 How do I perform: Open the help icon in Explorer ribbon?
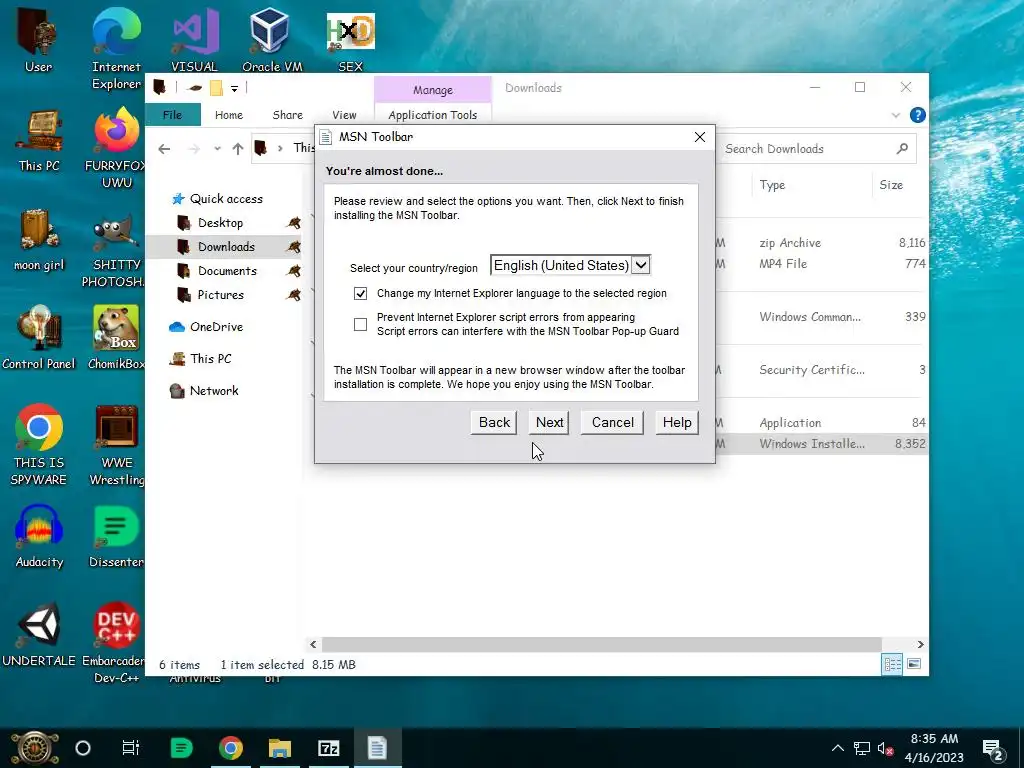918,115
